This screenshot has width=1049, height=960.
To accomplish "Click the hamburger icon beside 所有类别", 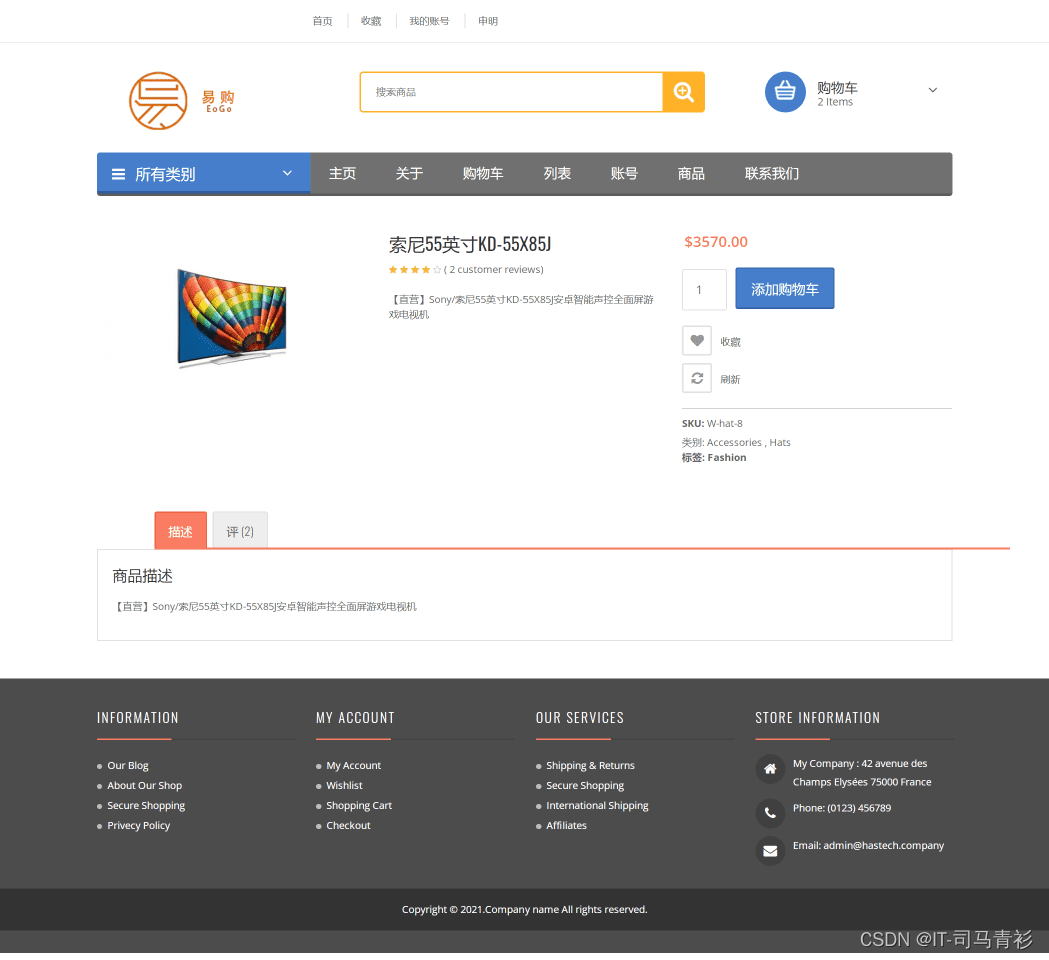I will 118,175.
